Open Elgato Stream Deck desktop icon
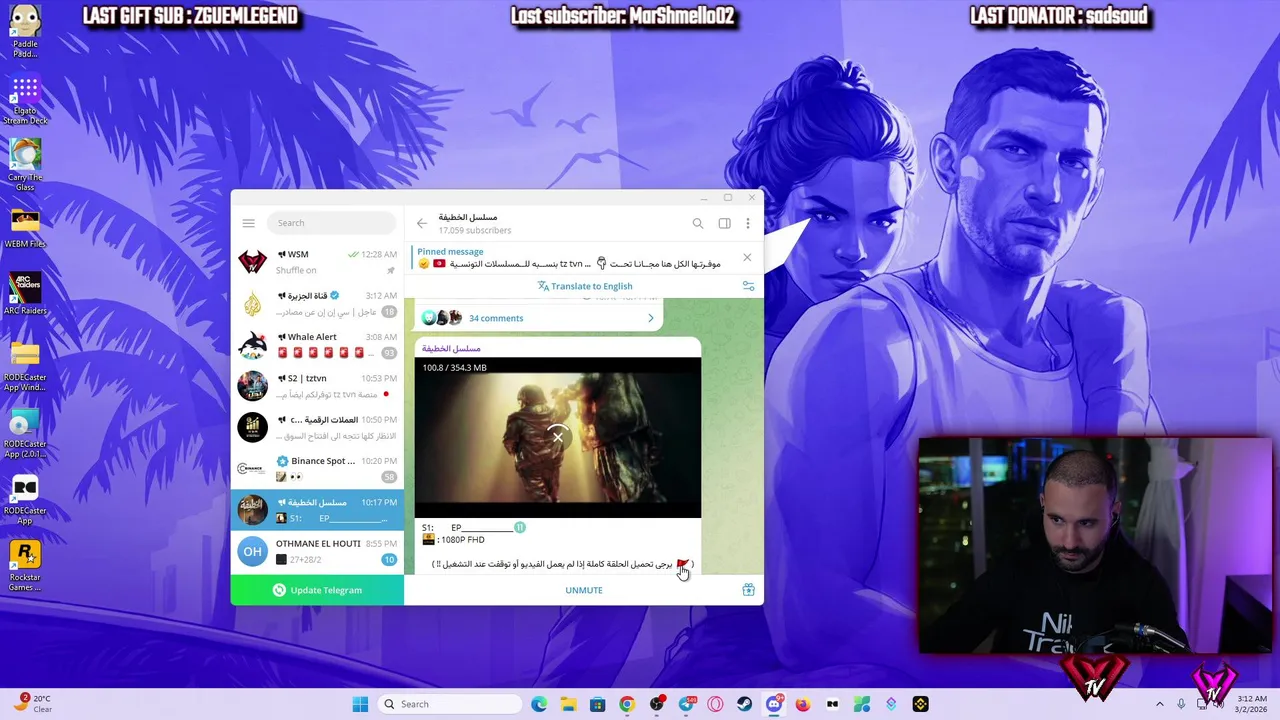The height and width of the screenshot is (720, 1280). click(25, 100)
